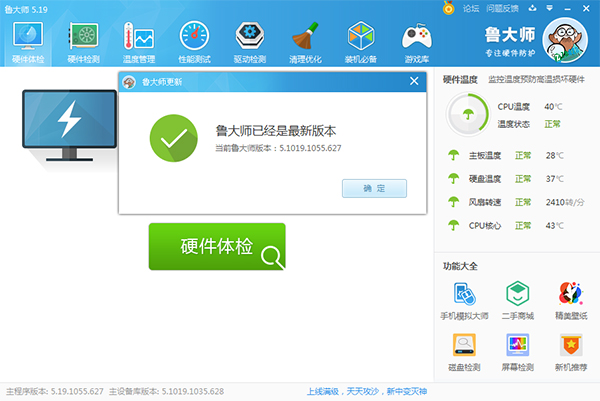
Task: Click the 鲁大师 5.19 window title
Action: [26, 10]
